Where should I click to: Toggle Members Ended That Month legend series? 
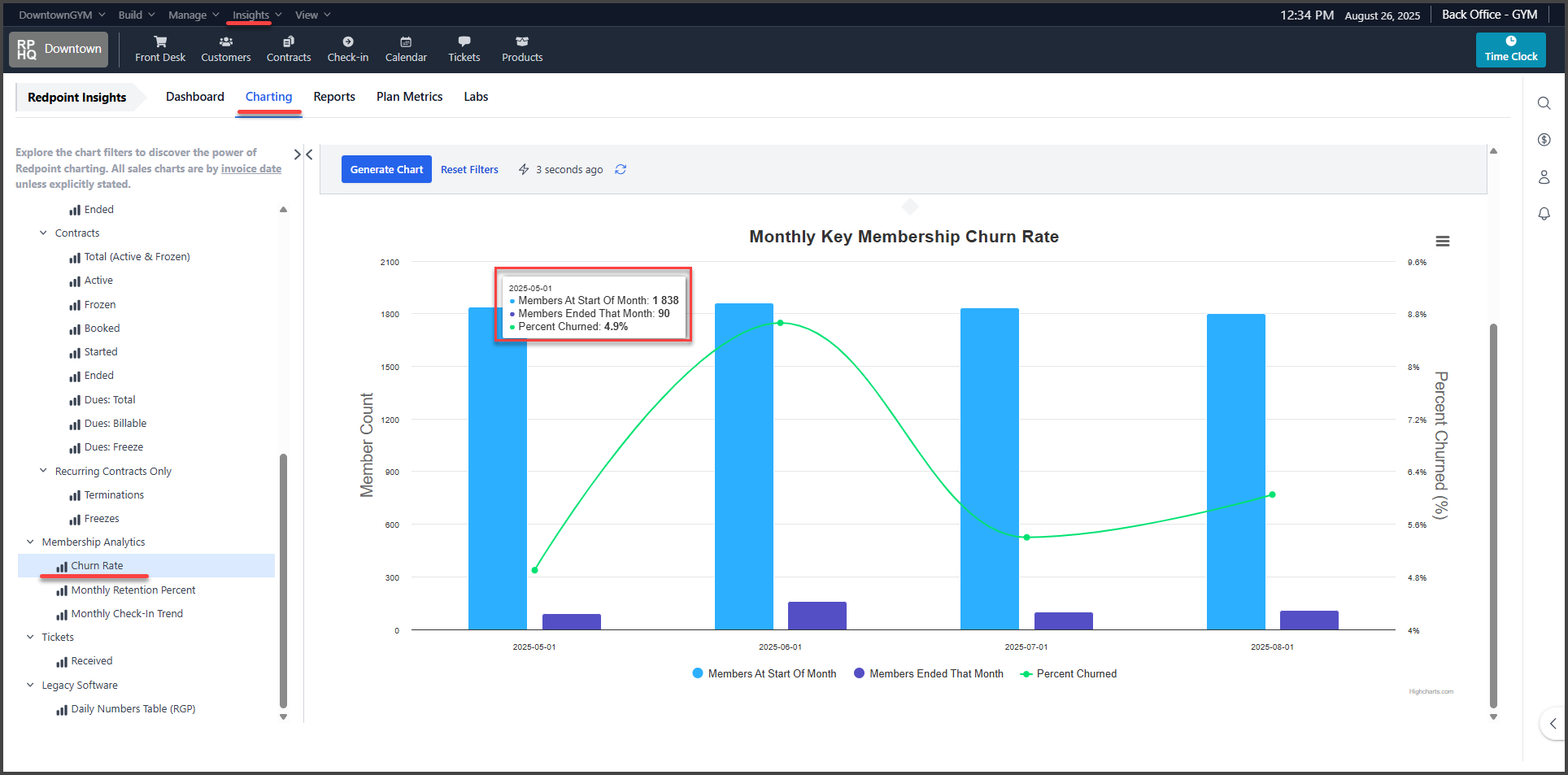click(x=928, y=673)
